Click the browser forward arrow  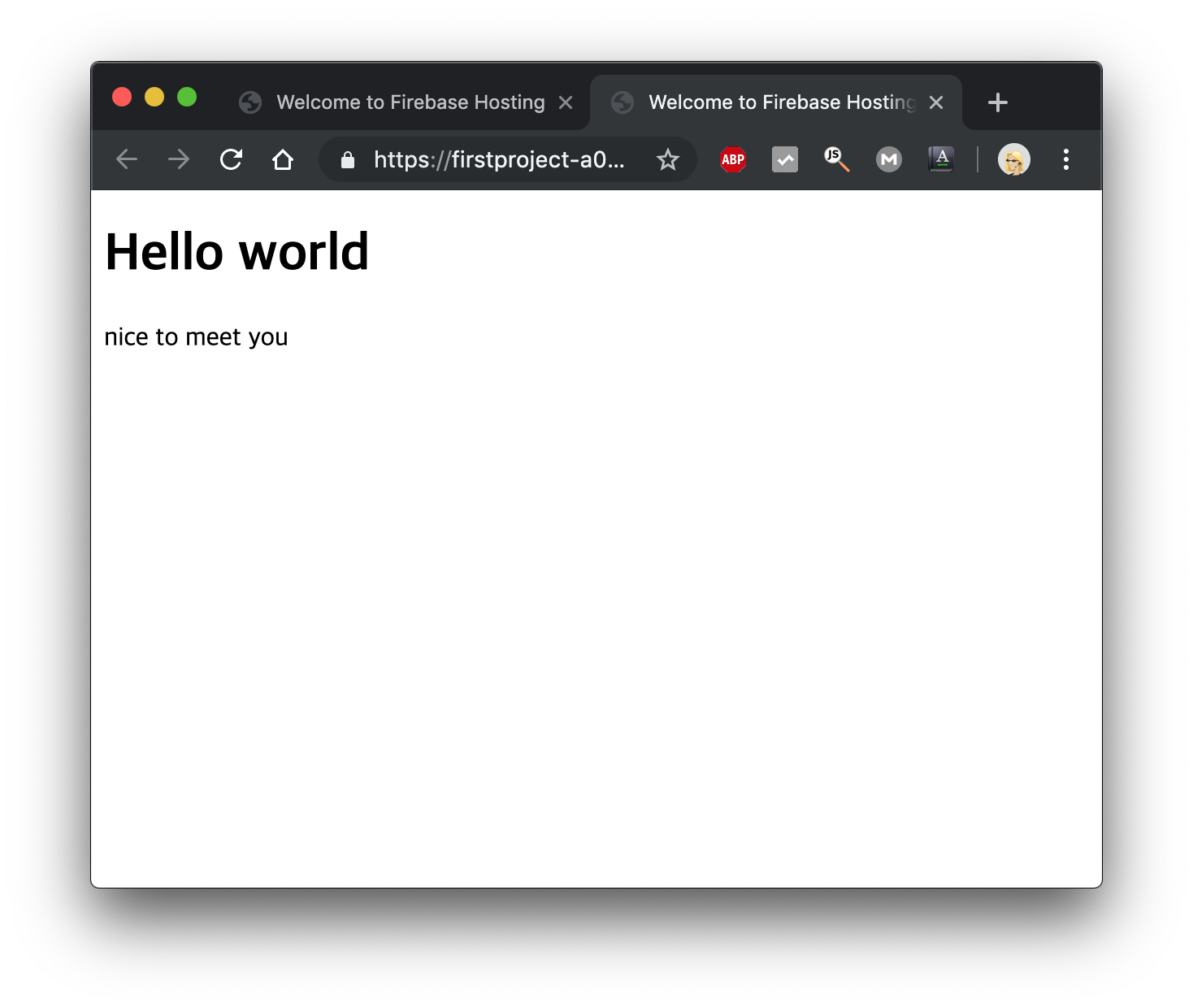(179, 159)
